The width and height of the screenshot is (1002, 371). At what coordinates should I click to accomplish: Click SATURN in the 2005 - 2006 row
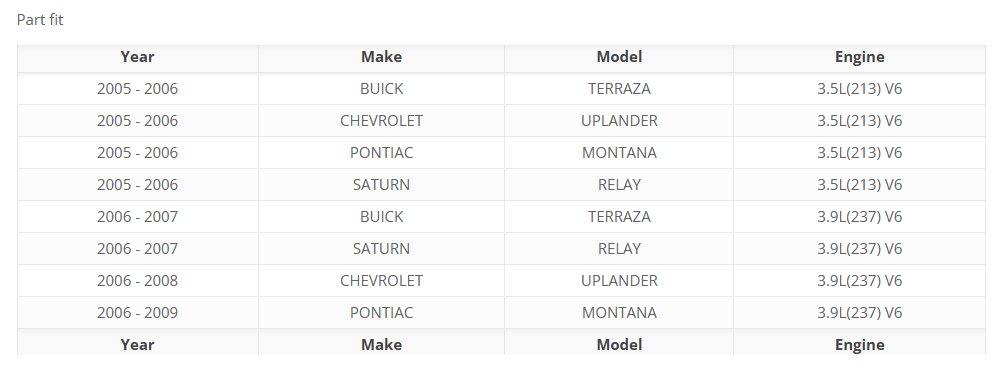382,185
